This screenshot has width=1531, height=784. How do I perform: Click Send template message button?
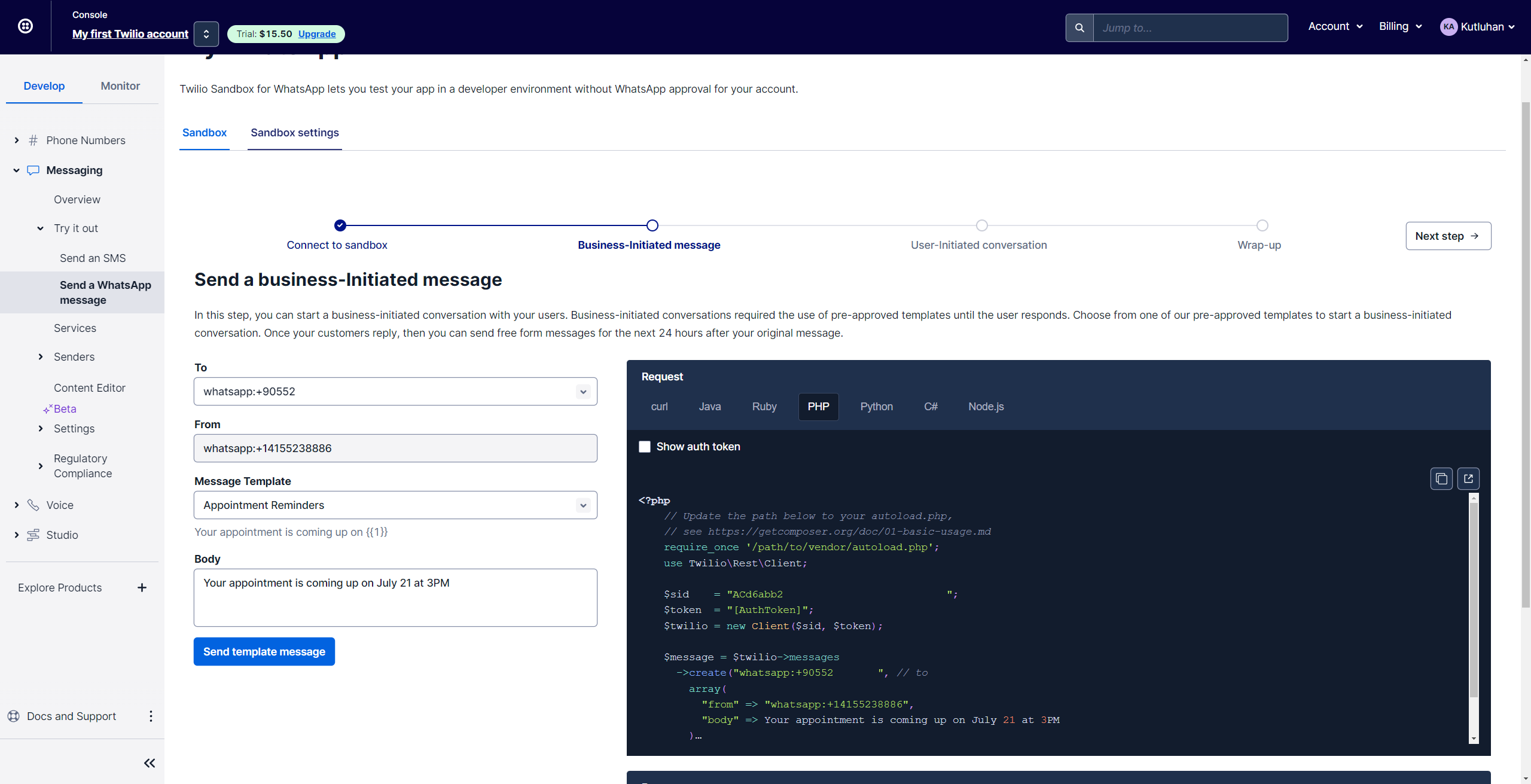tap(264, 652)
